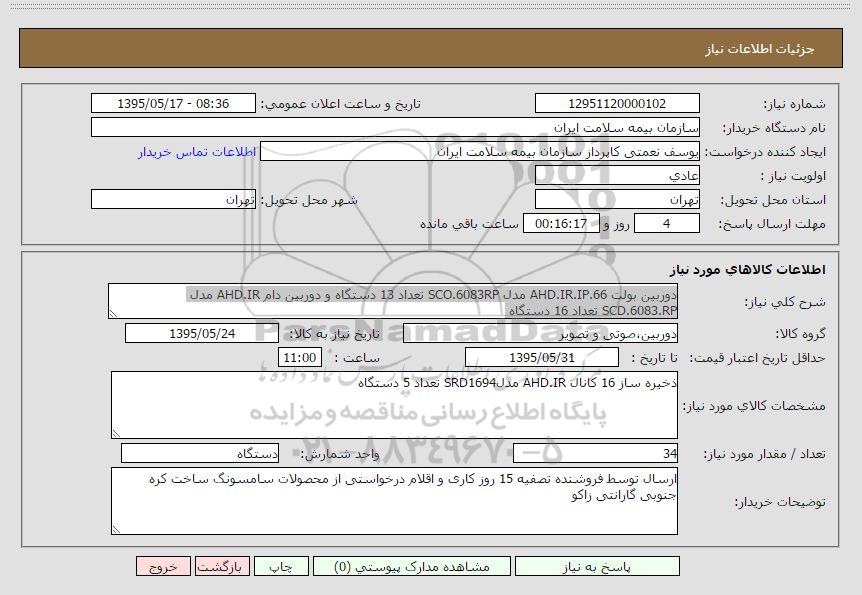Click the تا تاریخ label

coord(654,358)
